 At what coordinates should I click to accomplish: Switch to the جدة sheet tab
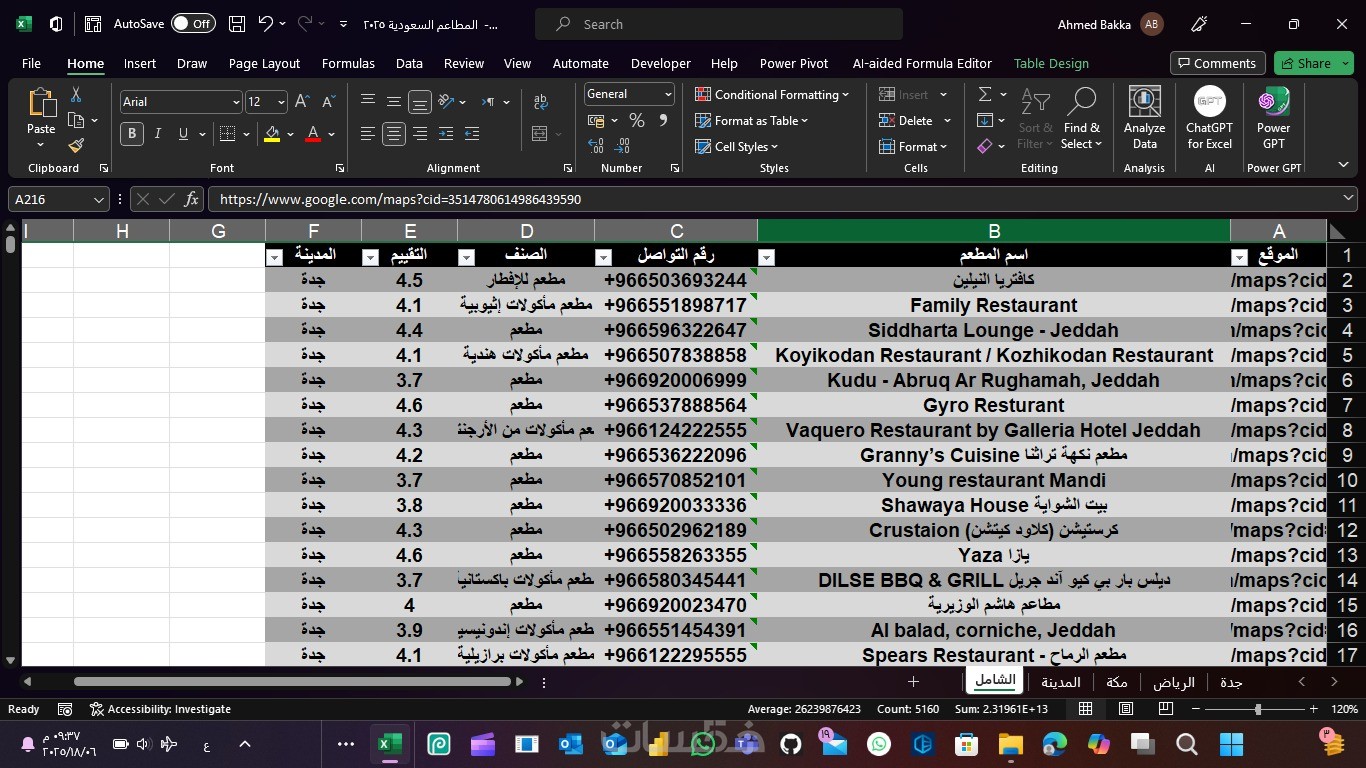(x=1231, y=682)
